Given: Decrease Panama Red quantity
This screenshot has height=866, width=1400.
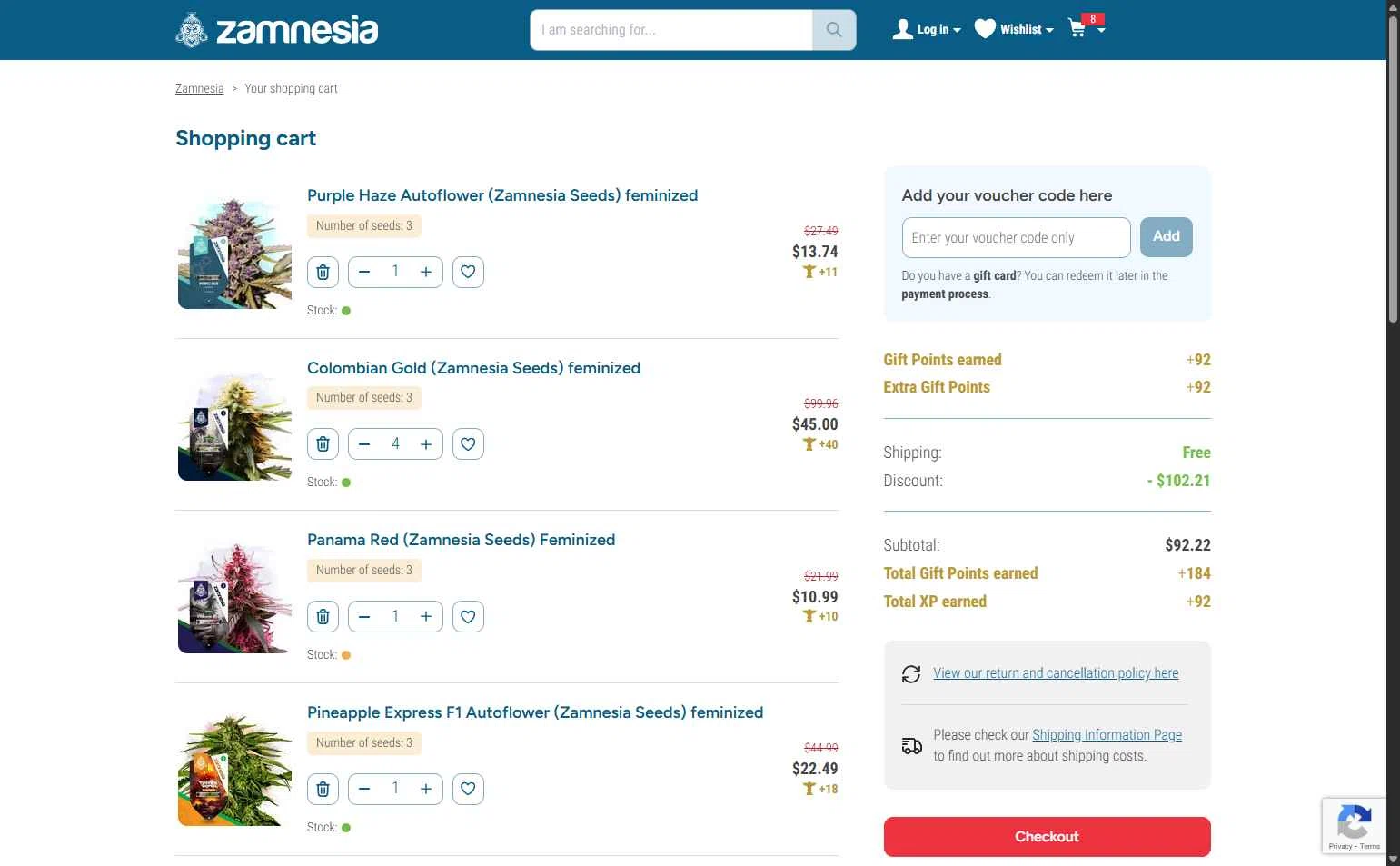Looking at the screenshot, I should point(364,617).
